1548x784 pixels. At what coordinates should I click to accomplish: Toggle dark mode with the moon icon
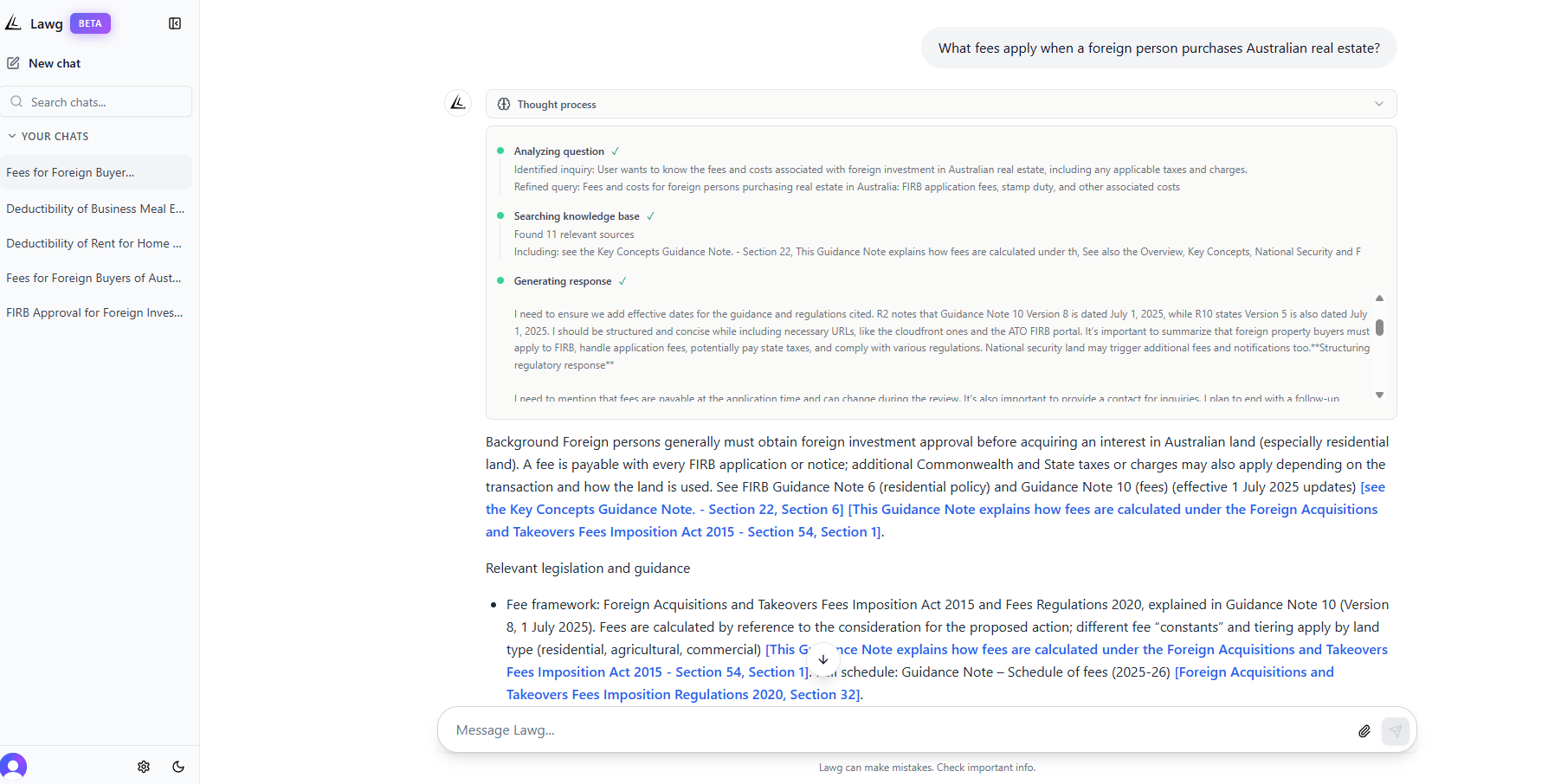(x=178, y=767)
